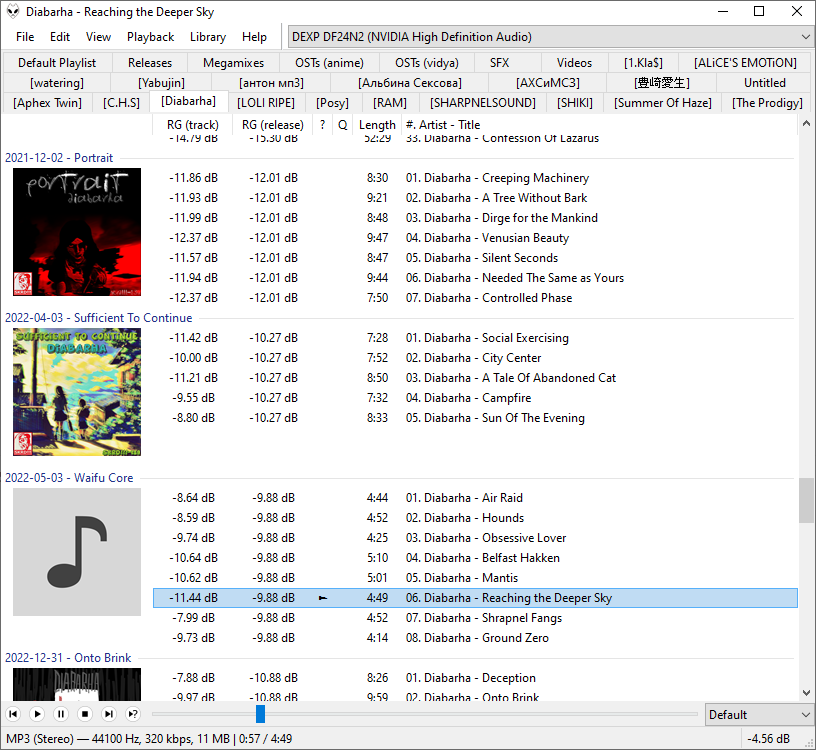
Task: Switch to the [АХСиМСЗ] tab
Action: (x=547, y=83)
